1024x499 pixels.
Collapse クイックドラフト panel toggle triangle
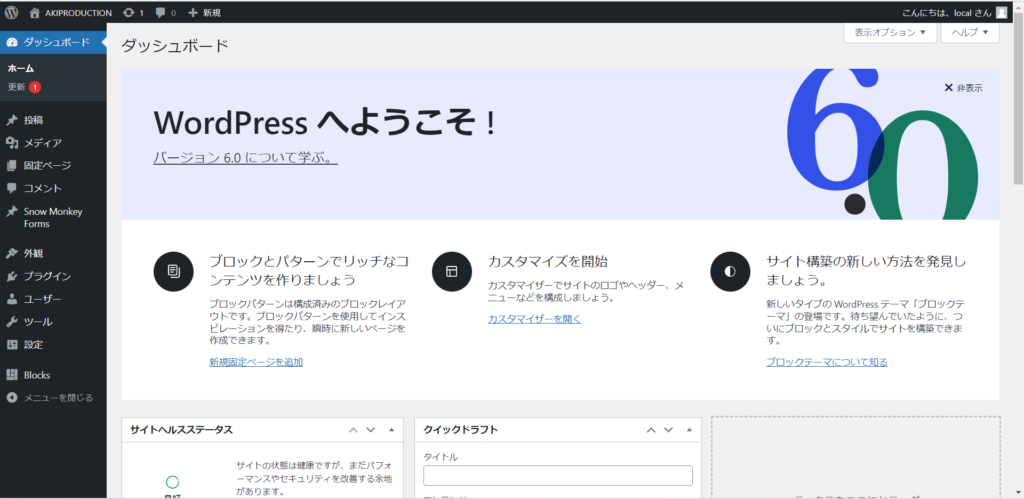click(690, 430)
